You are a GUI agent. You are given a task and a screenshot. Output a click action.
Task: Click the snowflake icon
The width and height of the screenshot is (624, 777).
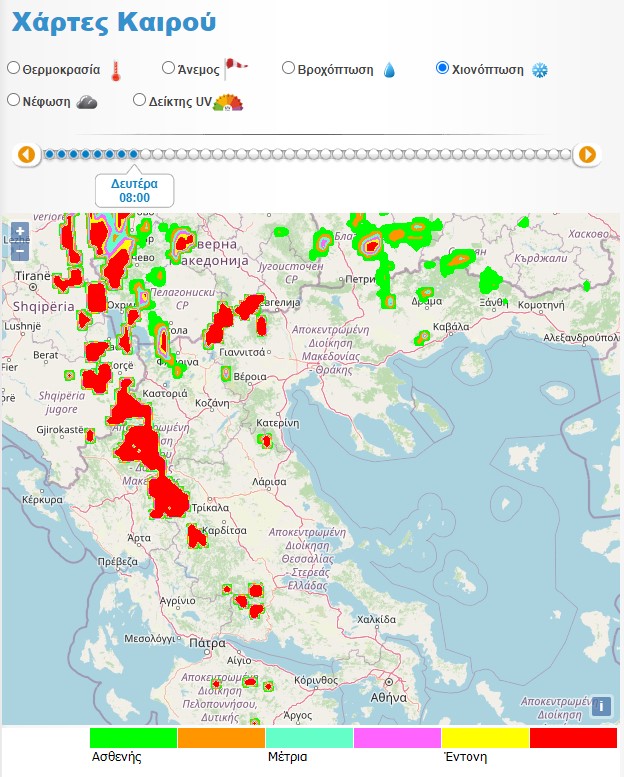click(540, 70)
